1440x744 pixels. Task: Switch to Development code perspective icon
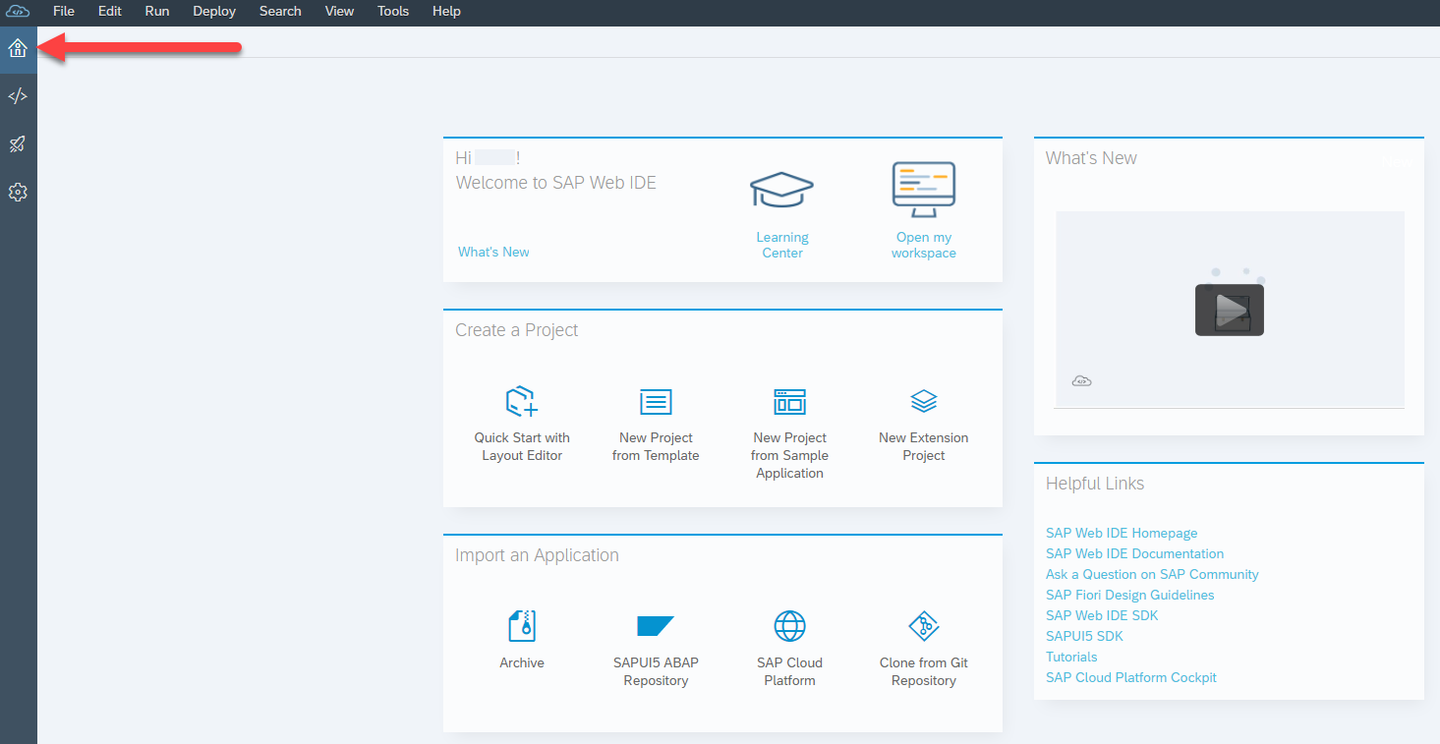(x=17, y=96)
